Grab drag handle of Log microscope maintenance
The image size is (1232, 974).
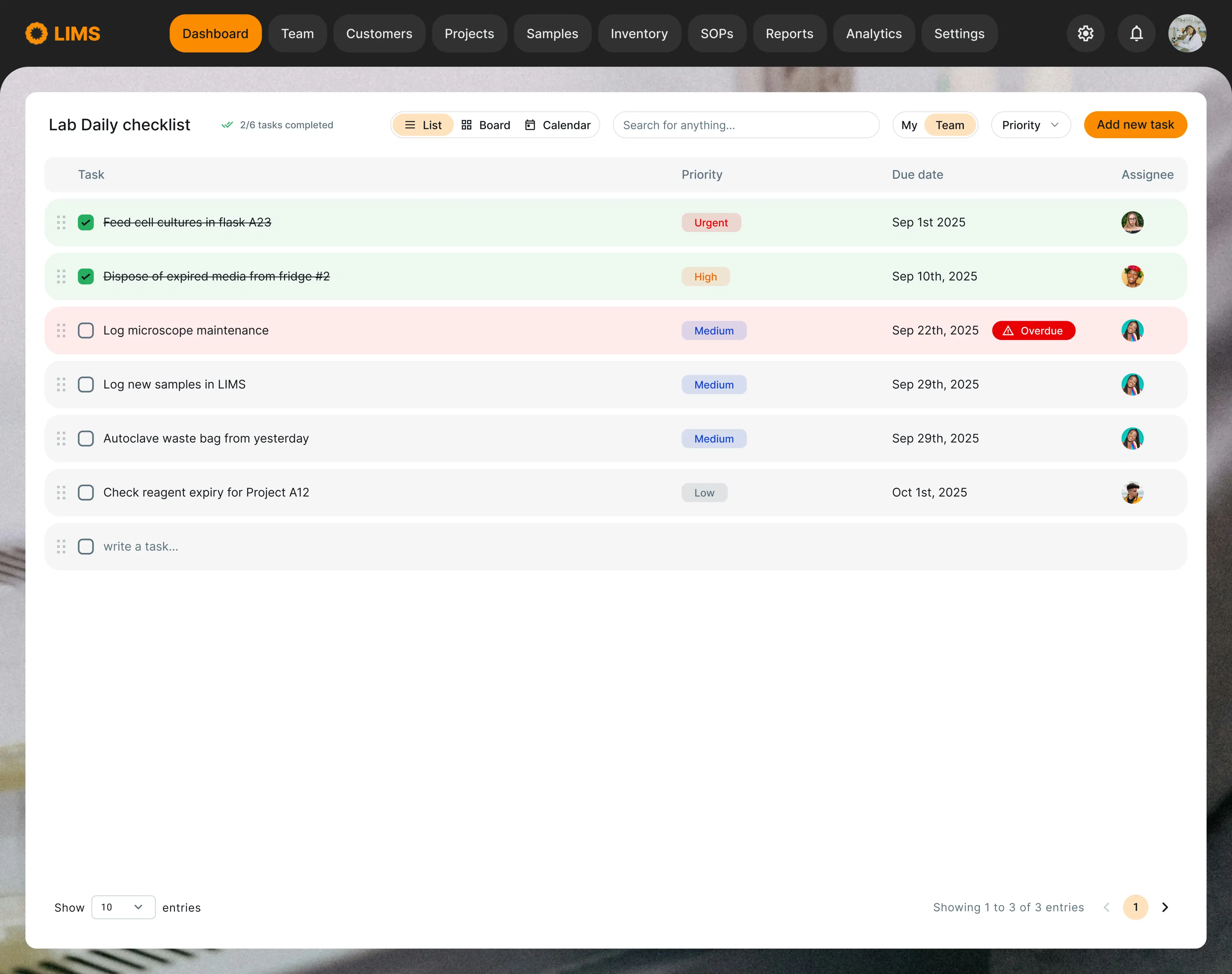coord(61,331)
